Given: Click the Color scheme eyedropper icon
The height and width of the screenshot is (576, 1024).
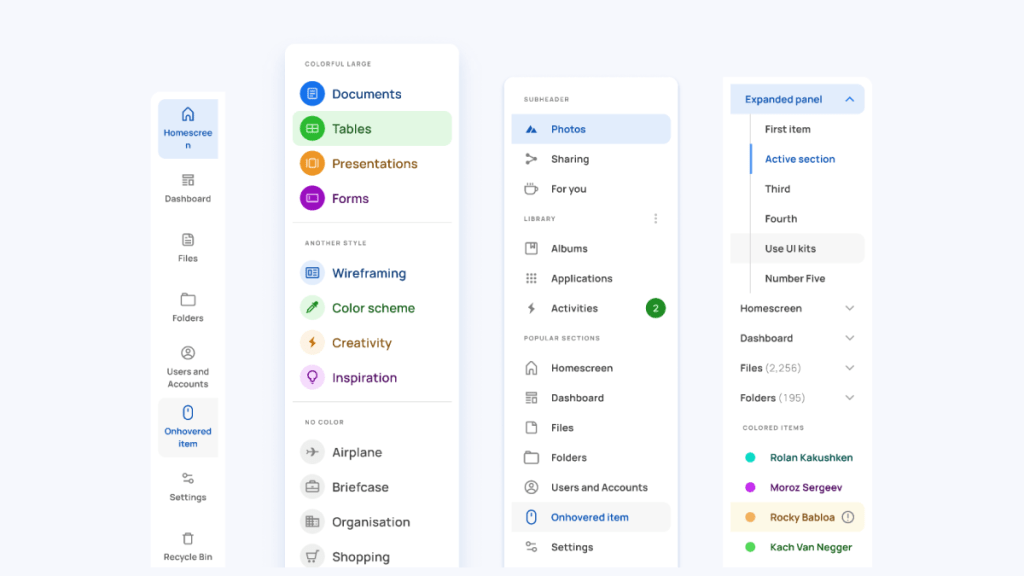Looking at the screenshot, I should (x=312, y=308).
